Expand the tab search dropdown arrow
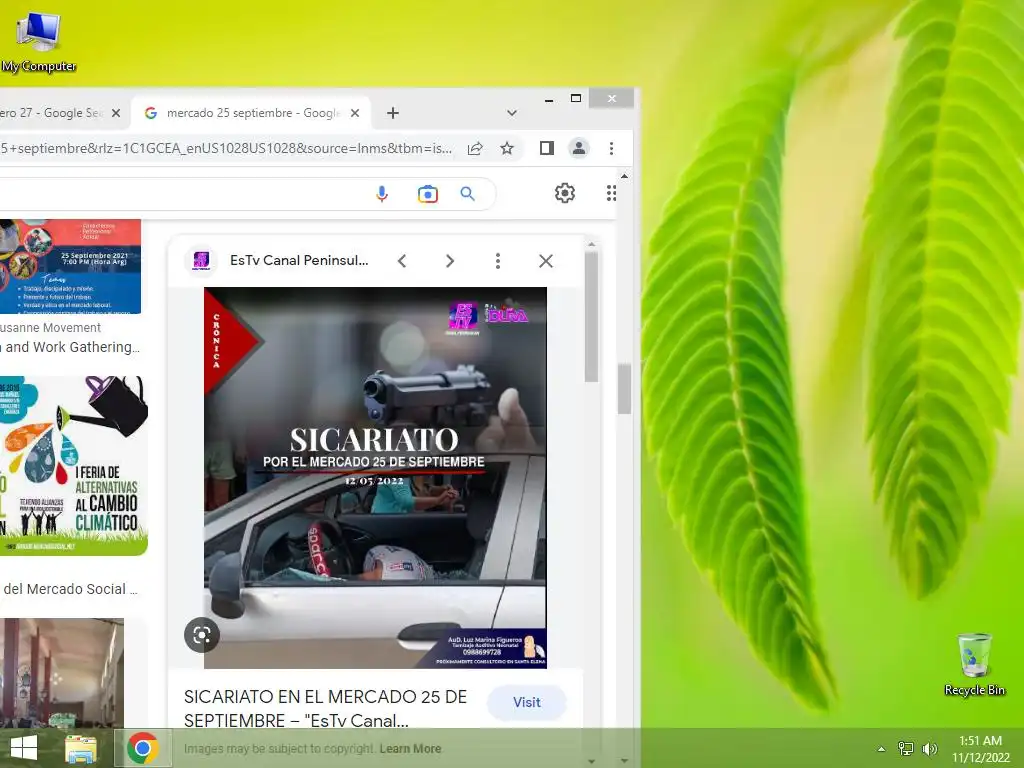Viewport: 1024px width, 768px height. click(x=512, y=113)
